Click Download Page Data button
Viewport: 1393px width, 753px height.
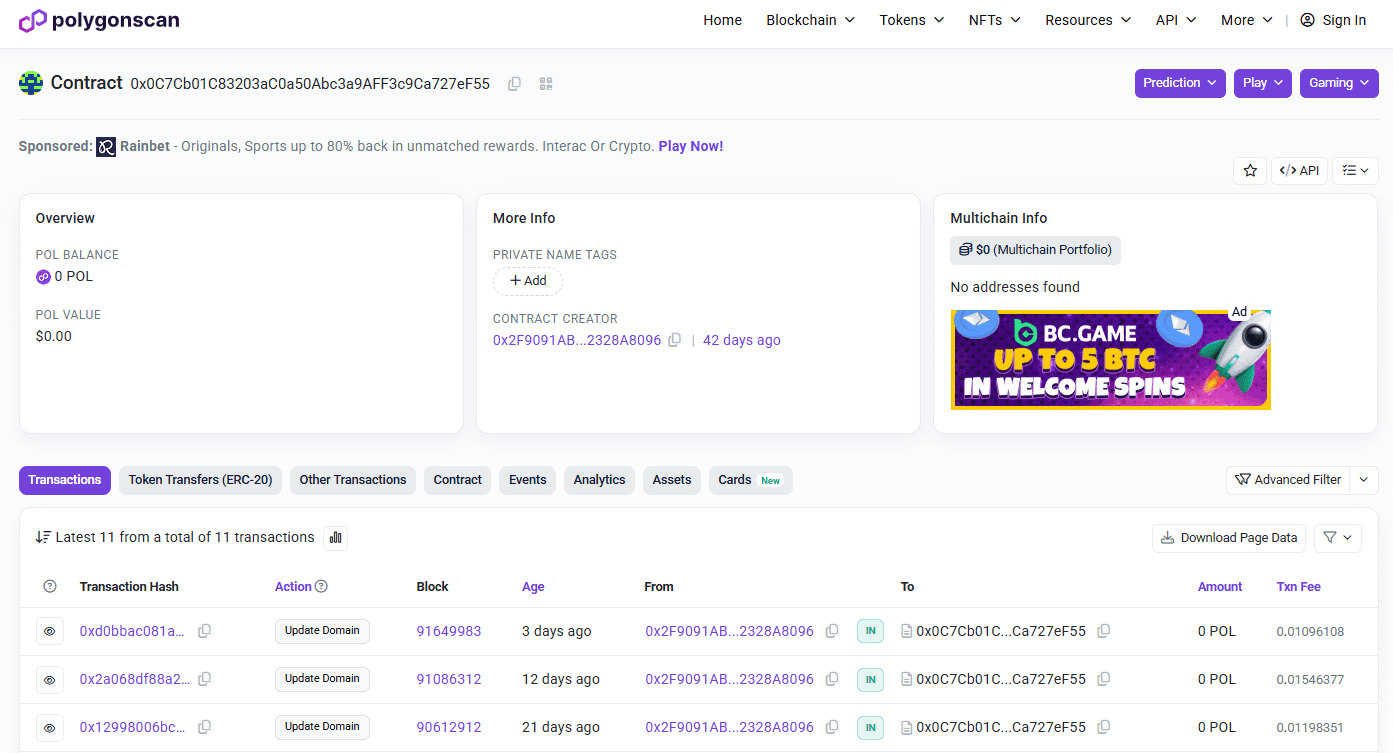click(1229, 537)
